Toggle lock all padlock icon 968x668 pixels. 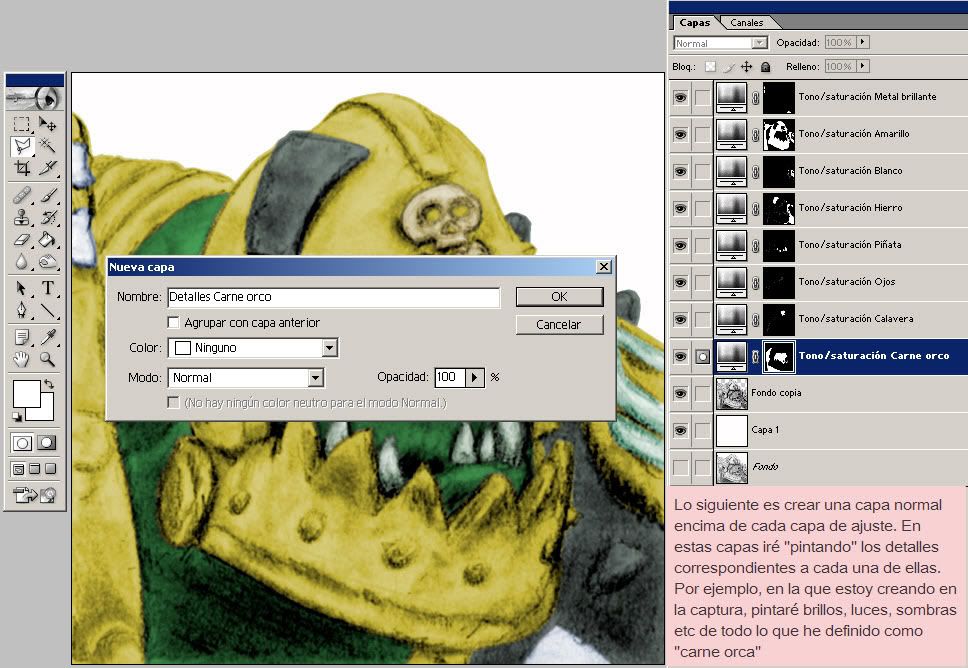tap(766, 67)
